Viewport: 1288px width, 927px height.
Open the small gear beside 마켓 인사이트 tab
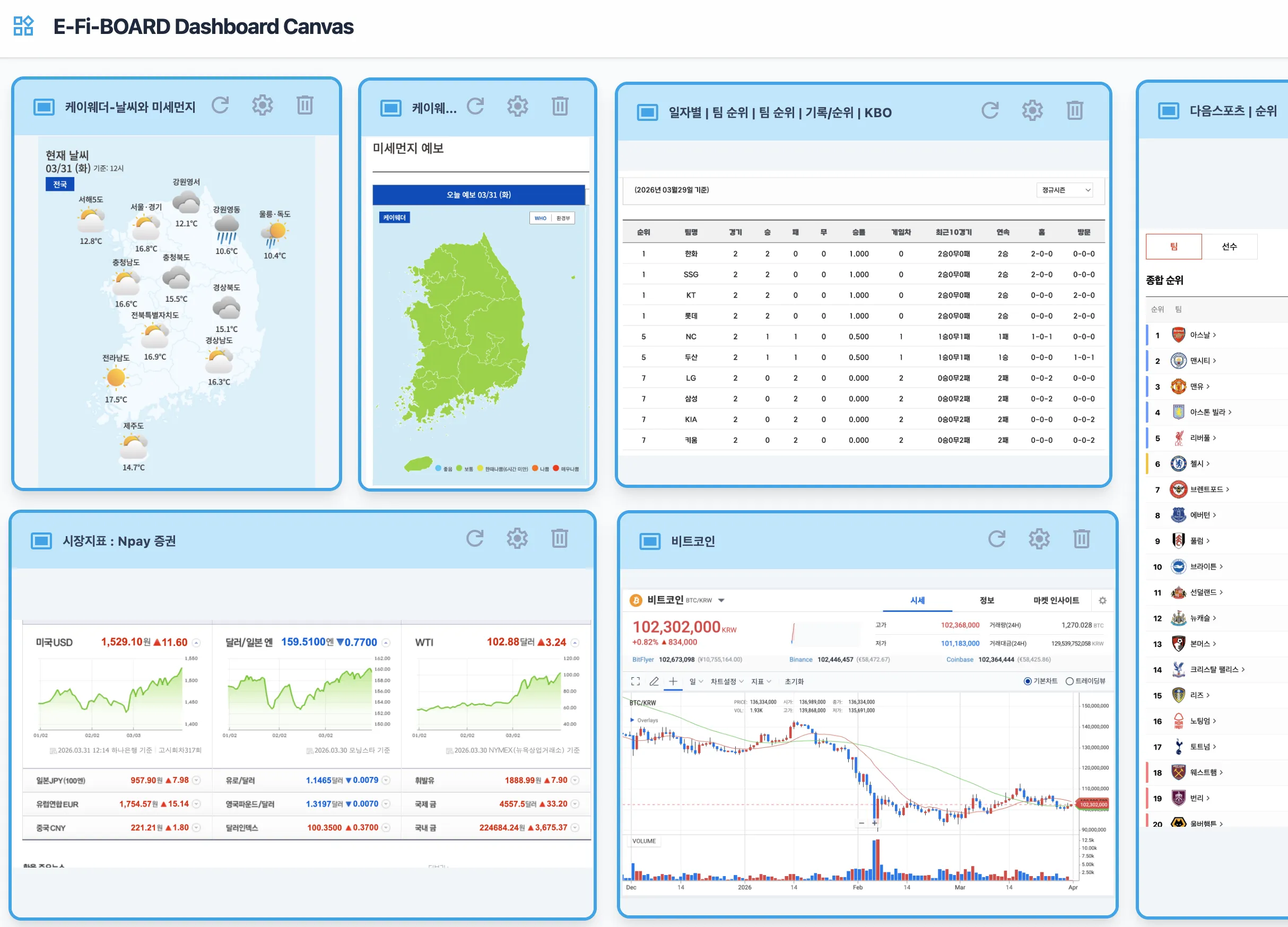[1102, 601]
